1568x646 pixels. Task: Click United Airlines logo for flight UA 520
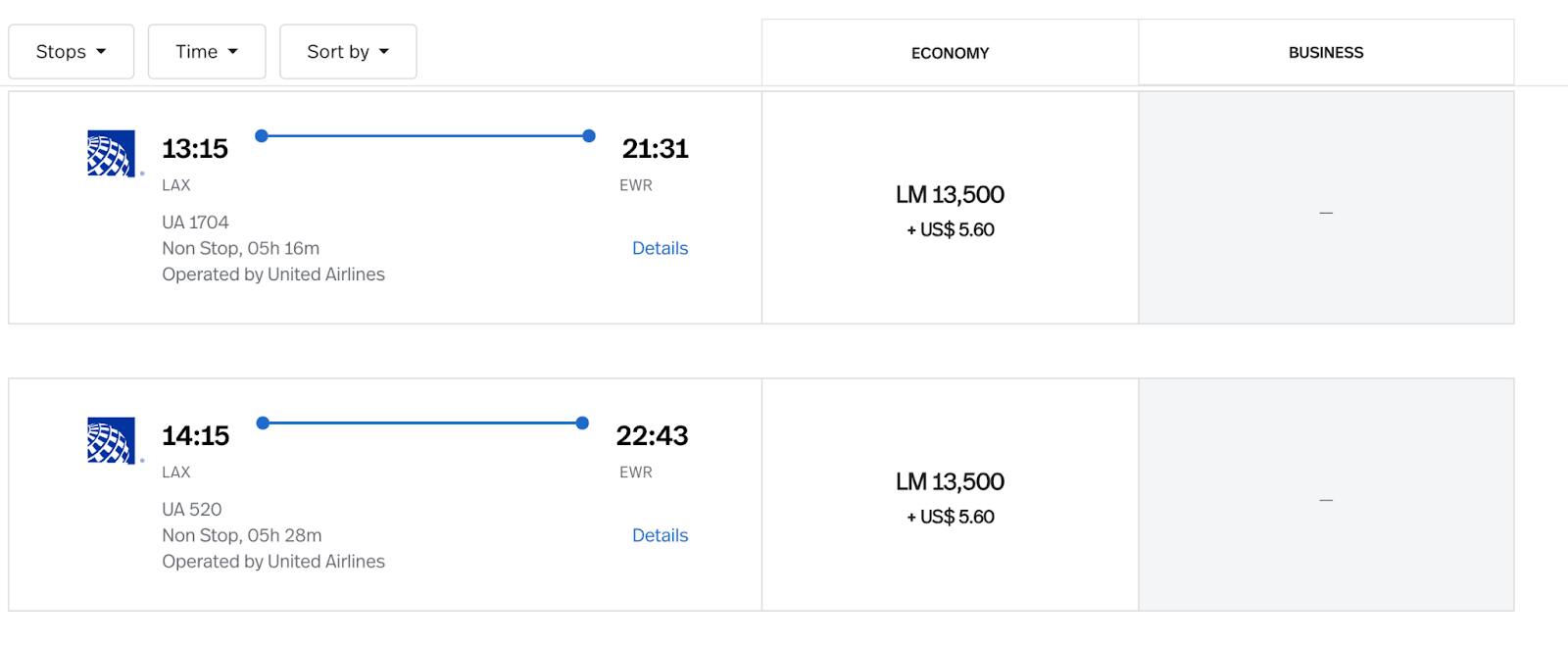(111, 440)
